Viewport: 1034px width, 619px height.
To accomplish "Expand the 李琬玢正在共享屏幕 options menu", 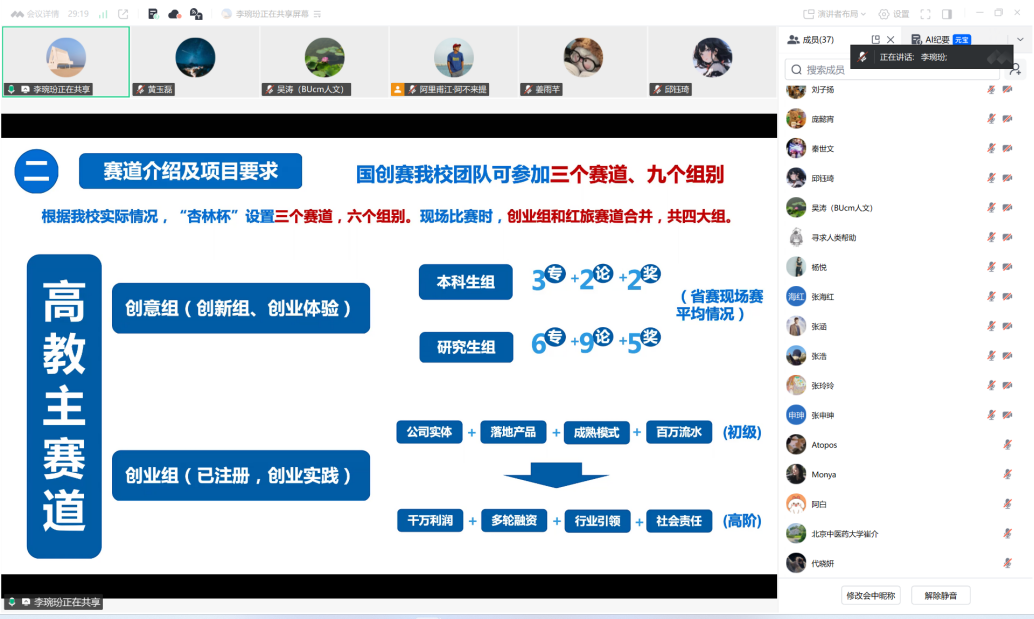I will click(x=317, y=14).
